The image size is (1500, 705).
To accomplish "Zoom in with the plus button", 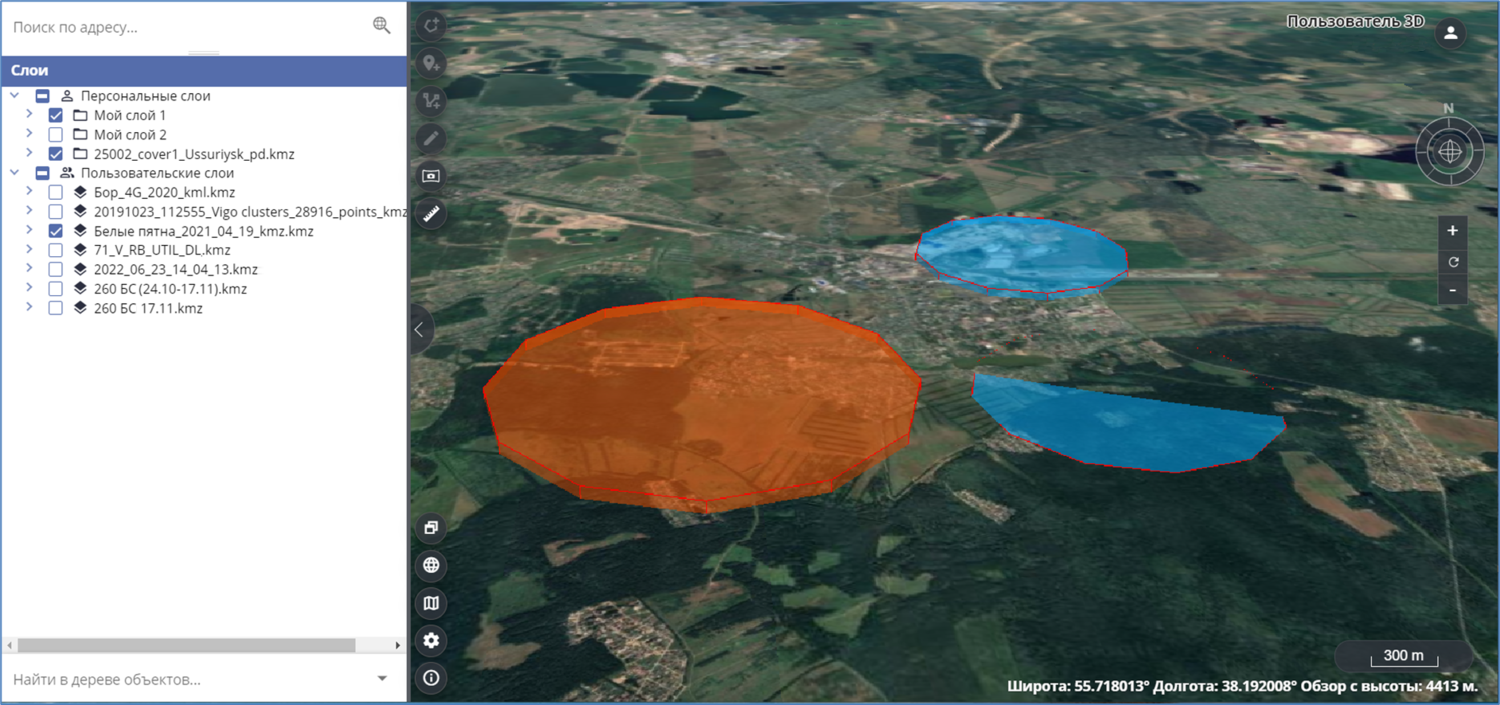I will (1452, 231).
